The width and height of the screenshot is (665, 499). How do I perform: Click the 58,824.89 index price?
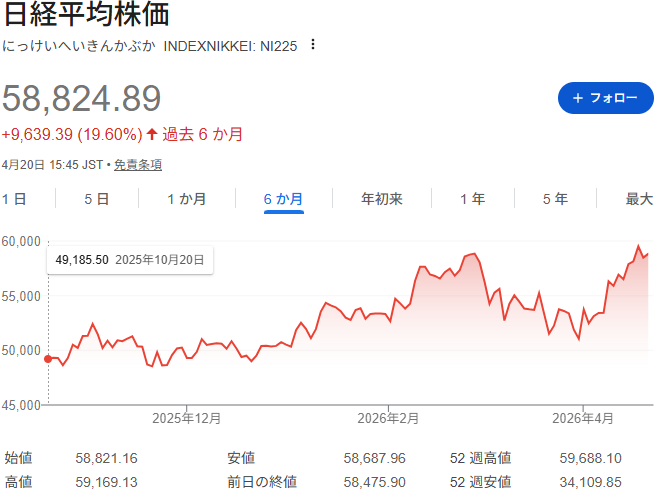82,98
